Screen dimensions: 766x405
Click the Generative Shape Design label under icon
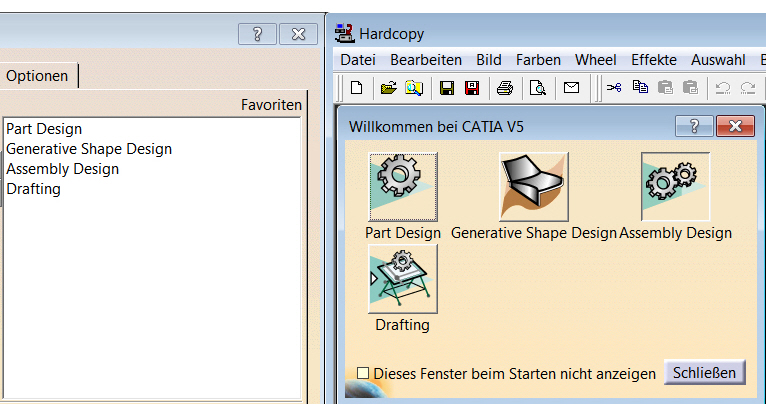(x=534, y=233)
